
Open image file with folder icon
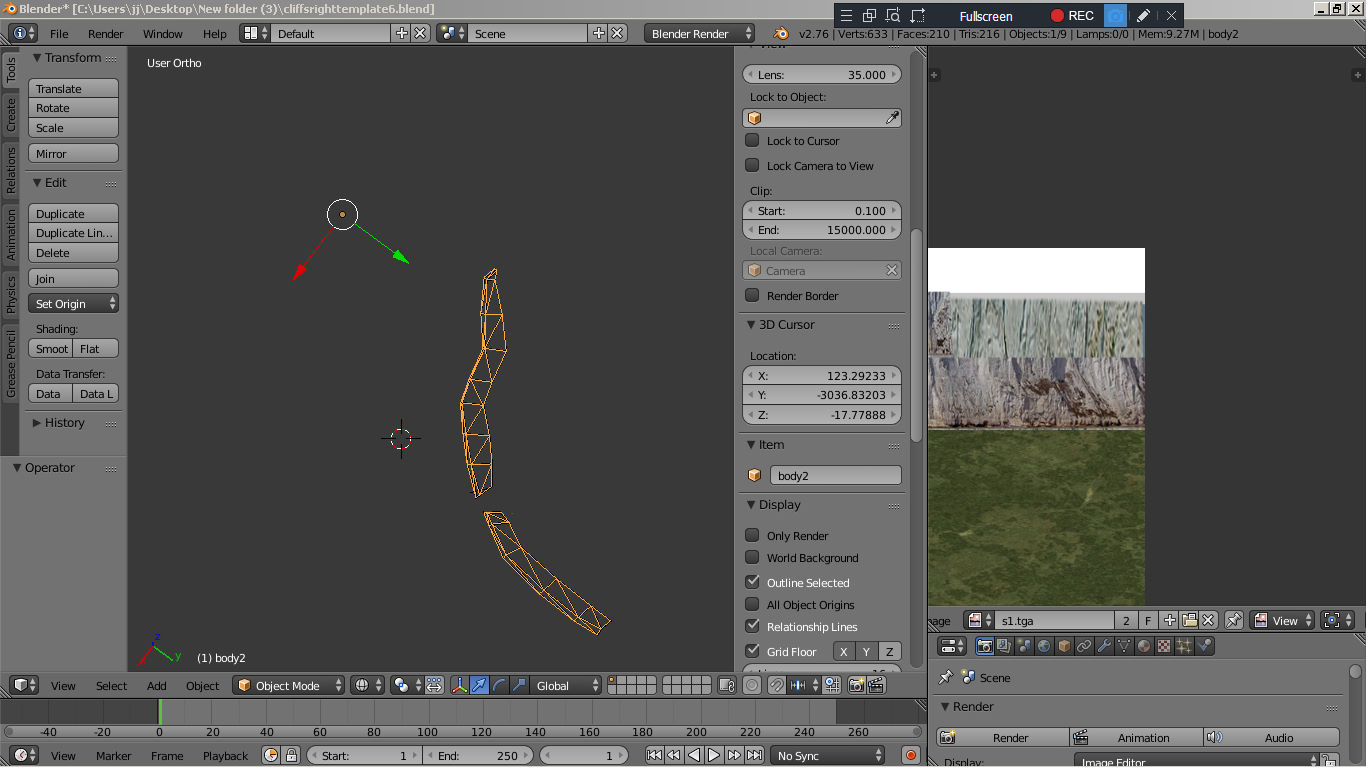(1189, 621)
